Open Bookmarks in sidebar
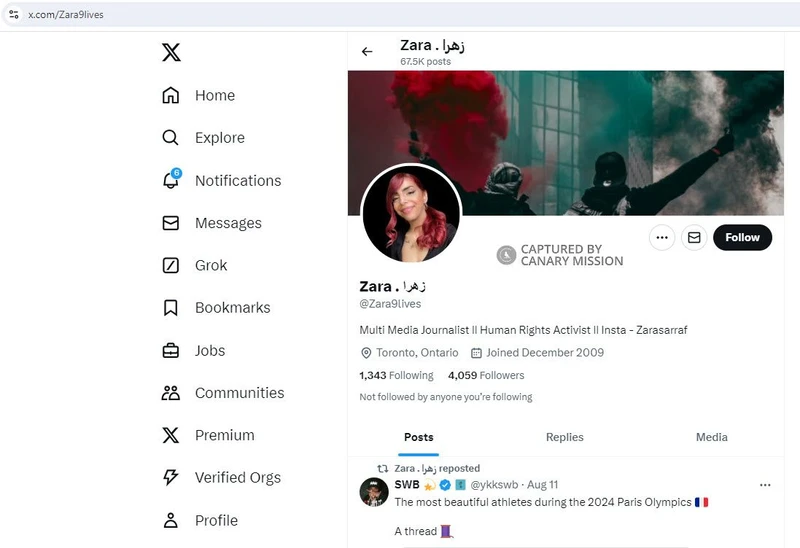Image resolution: width=800 pixels, height=548 pixels. tap(216, 308)
